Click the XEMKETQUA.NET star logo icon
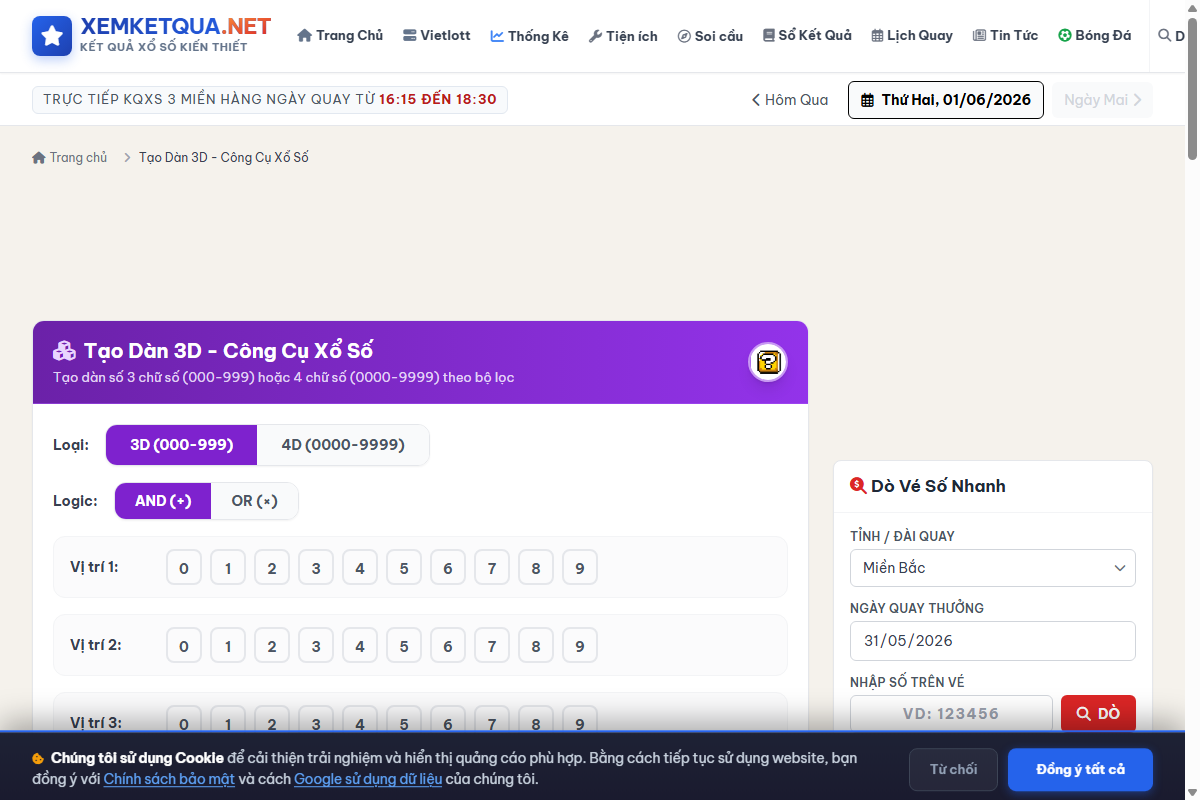This screenshot has width=1200, height=800. click(52, 36)
